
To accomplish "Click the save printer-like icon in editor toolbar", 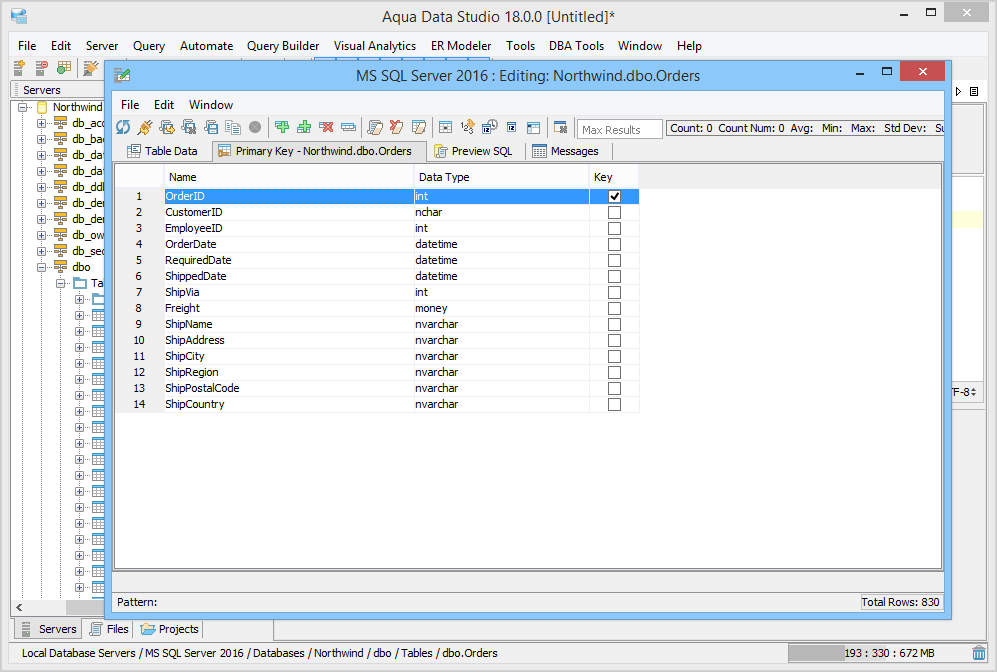I will point(211,127).
